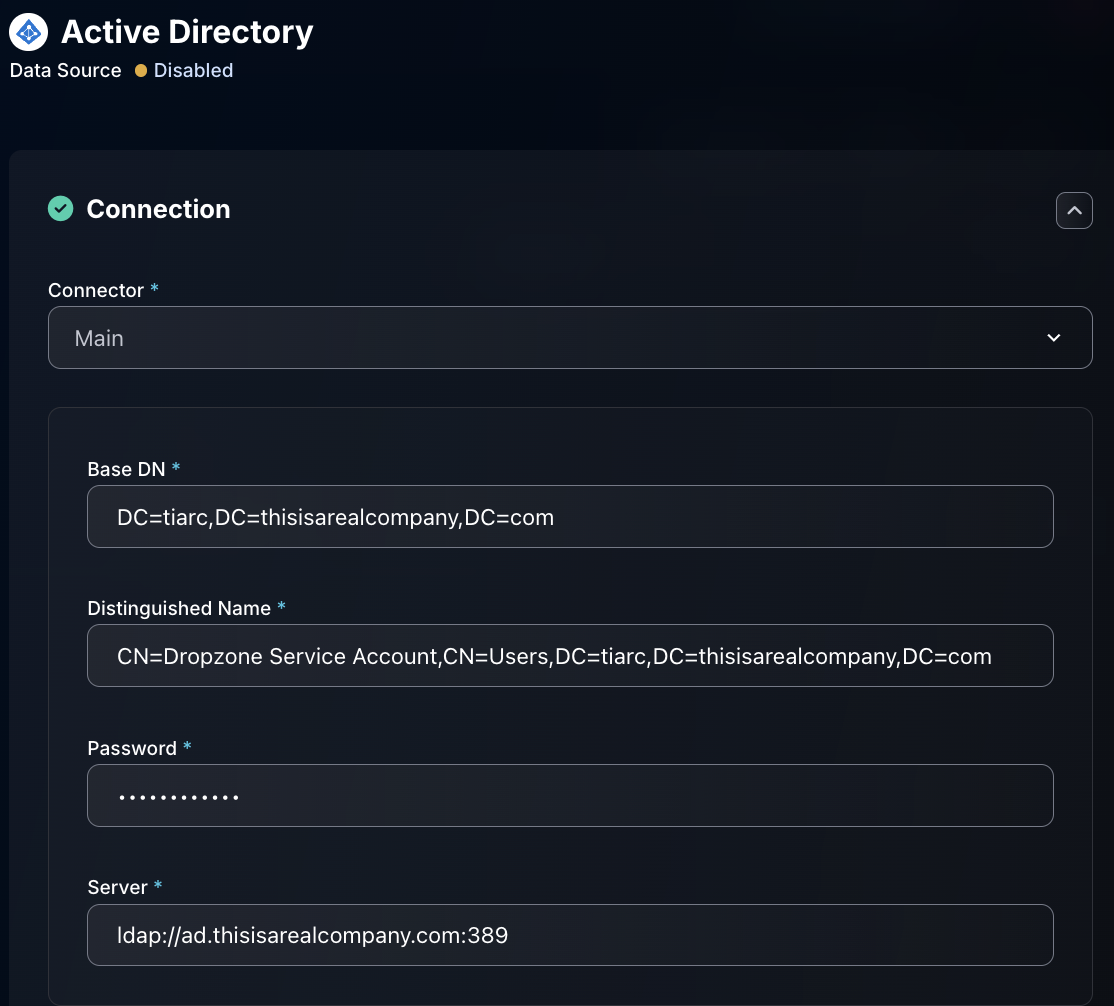Click the masked password dots
This screenshot has height=1006, width=1114.
[178, 797]
